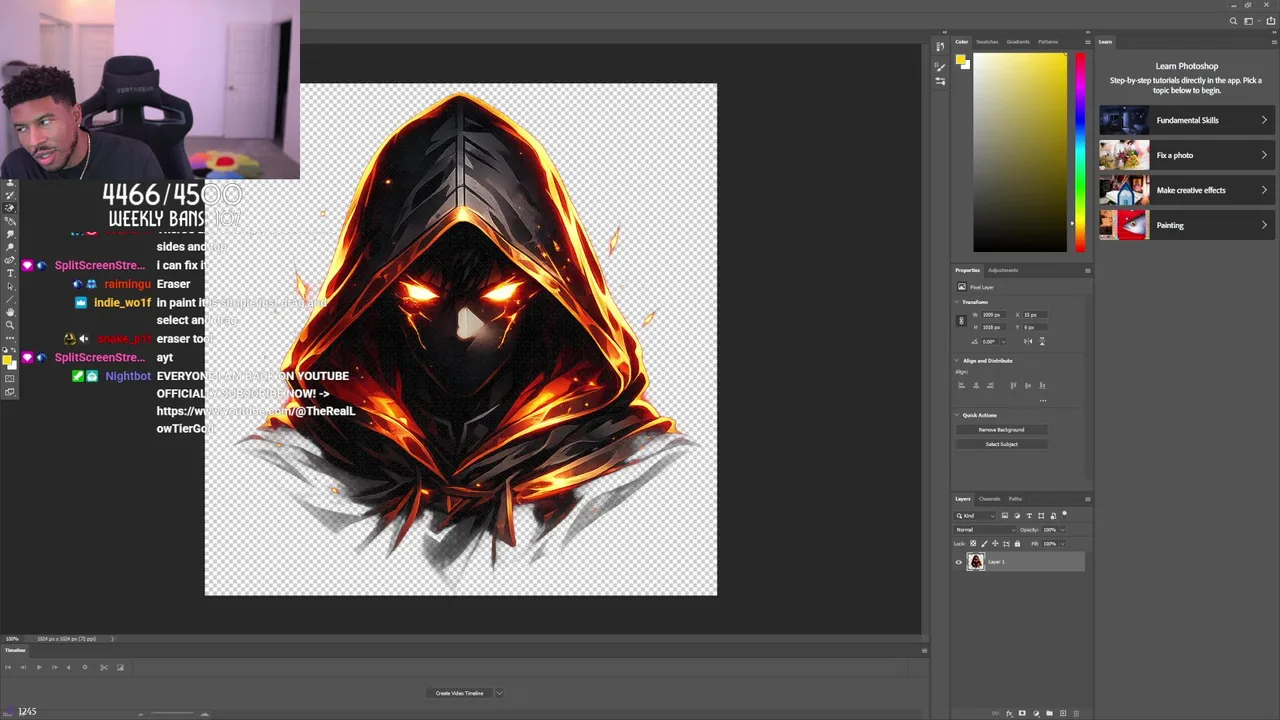The width and height of the screenshot is (1280, 720).
Task: Toggle lock position
Action: 995,543
